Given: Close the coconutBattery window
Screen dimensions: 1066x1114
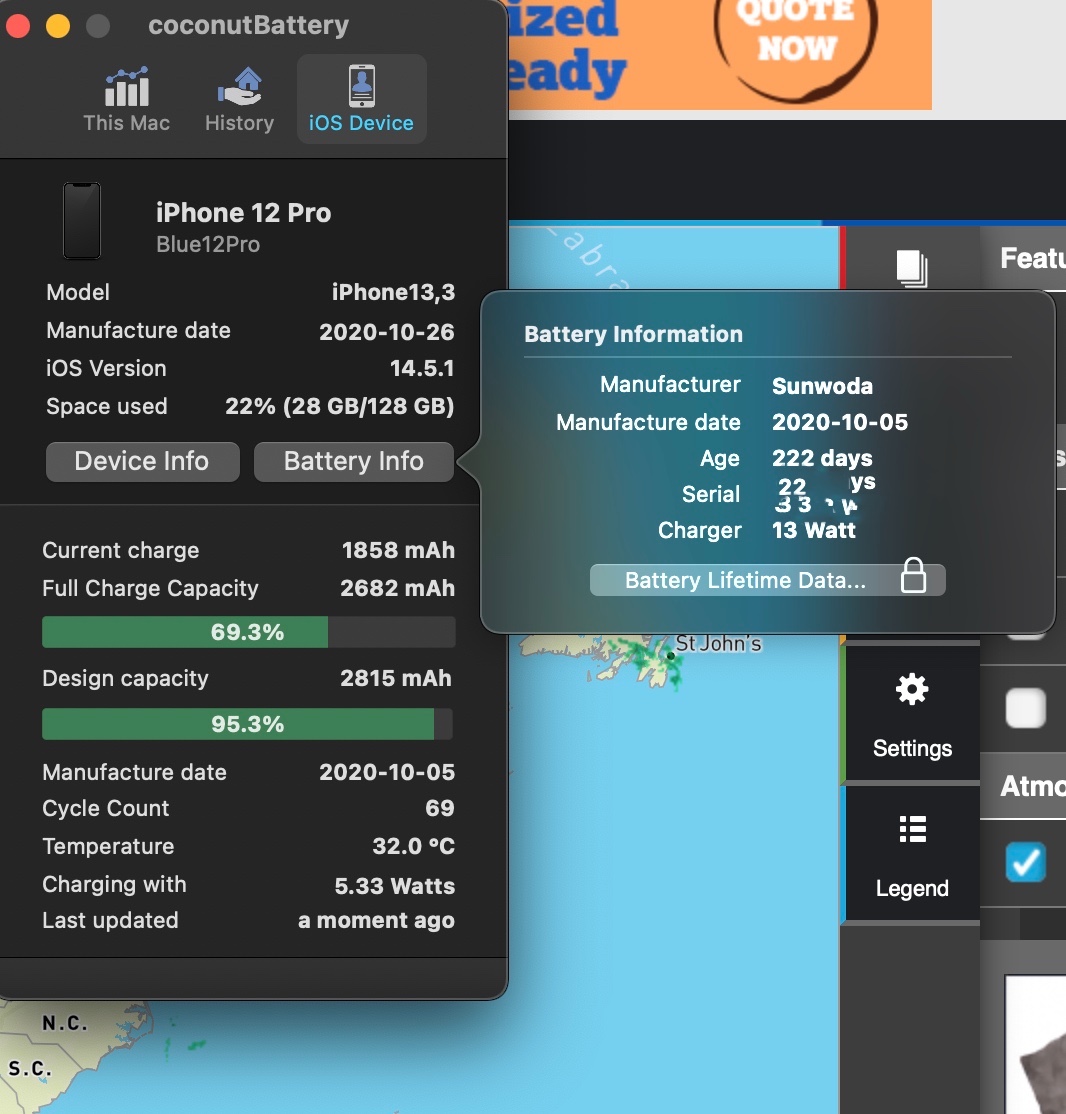Looking at the screenshot, I should [18, 26].
